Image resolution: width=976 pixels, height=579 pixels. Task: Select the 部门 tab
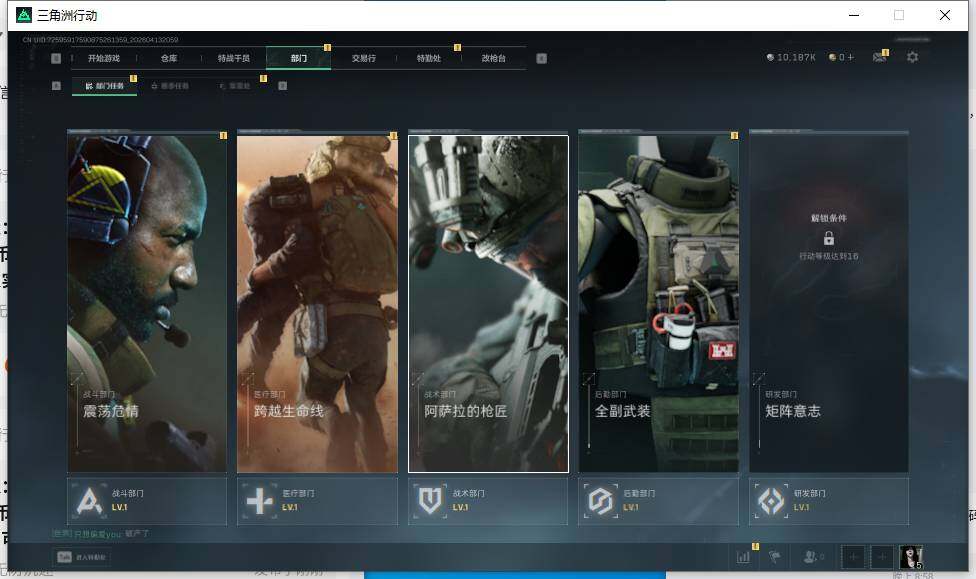click(x=298, y=59)
